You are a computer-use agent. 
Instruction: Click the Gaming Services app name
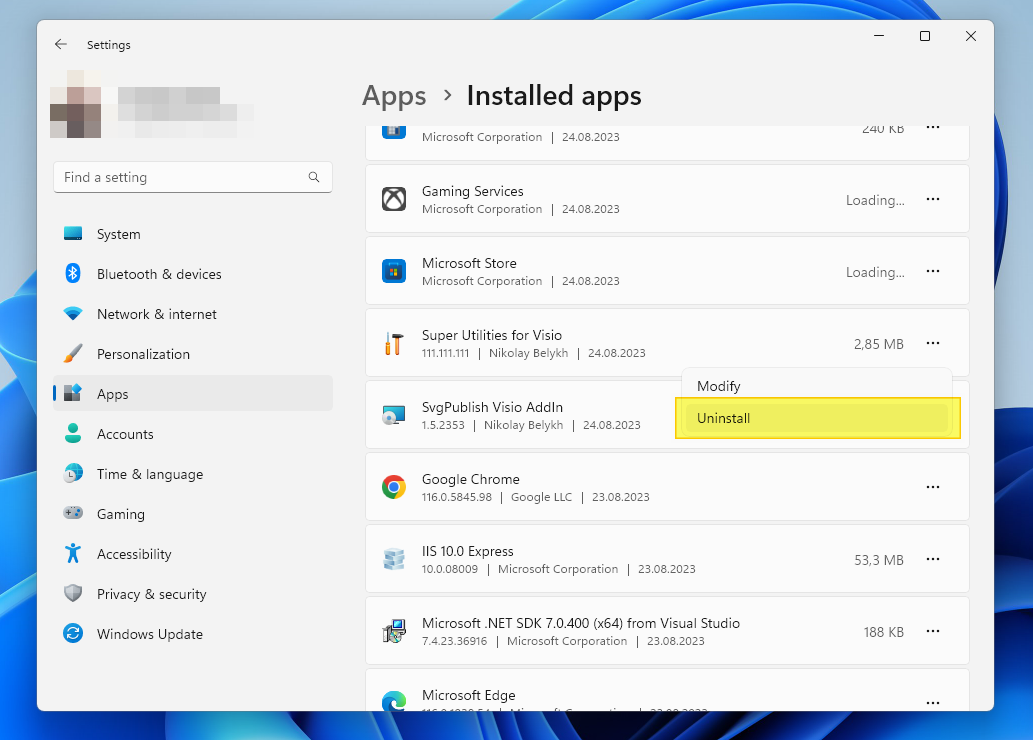(x=472, y=191)
